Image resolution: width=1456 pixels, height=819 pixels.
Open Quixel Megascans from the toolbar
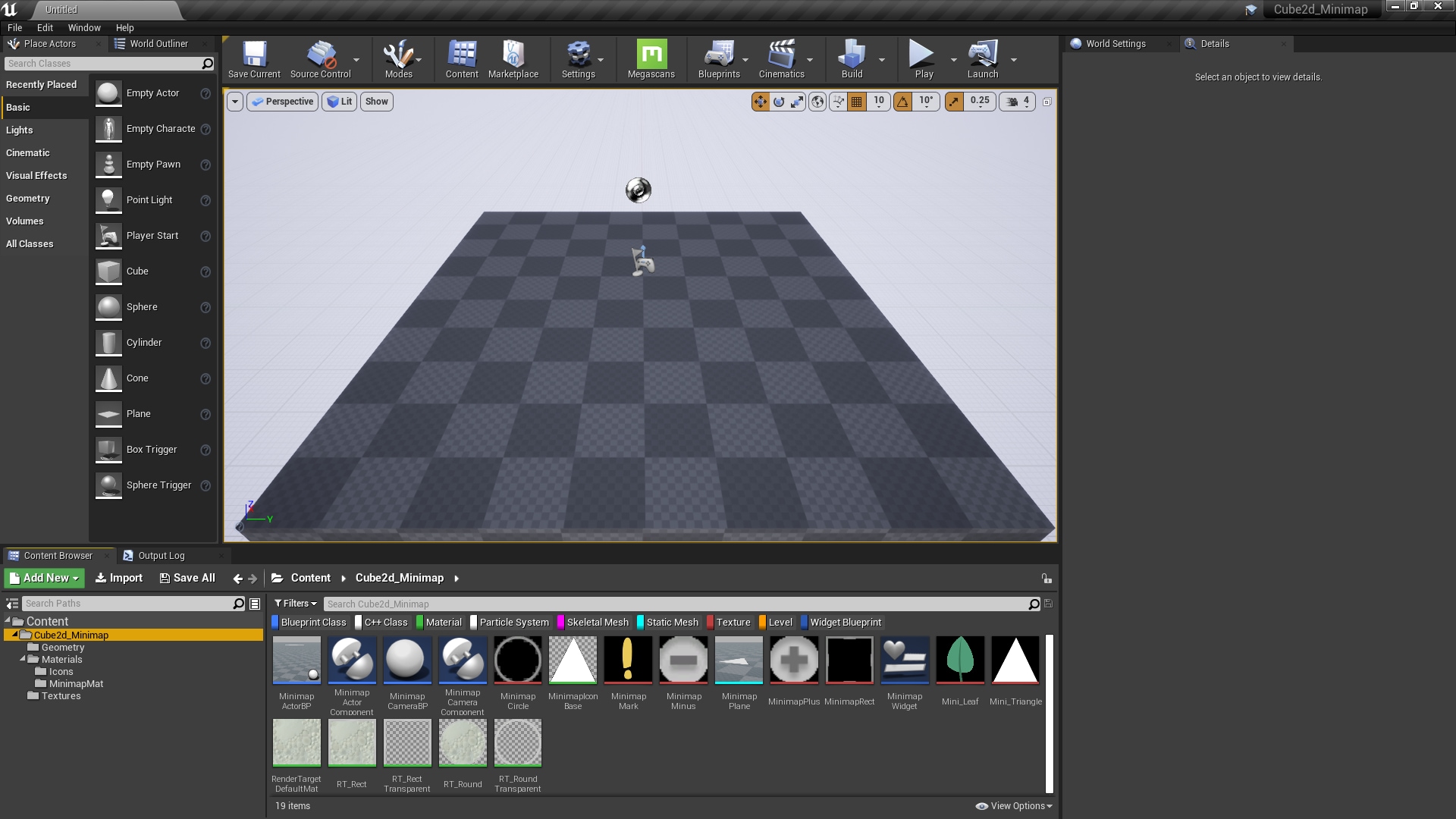pos(651,59)
